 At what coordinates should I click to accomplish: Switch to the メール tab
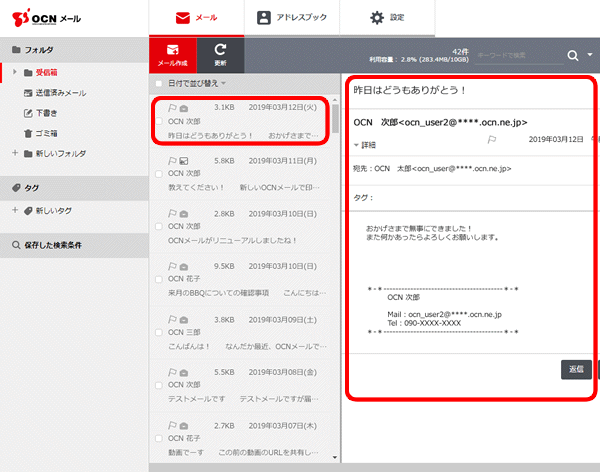click(196, 18)
